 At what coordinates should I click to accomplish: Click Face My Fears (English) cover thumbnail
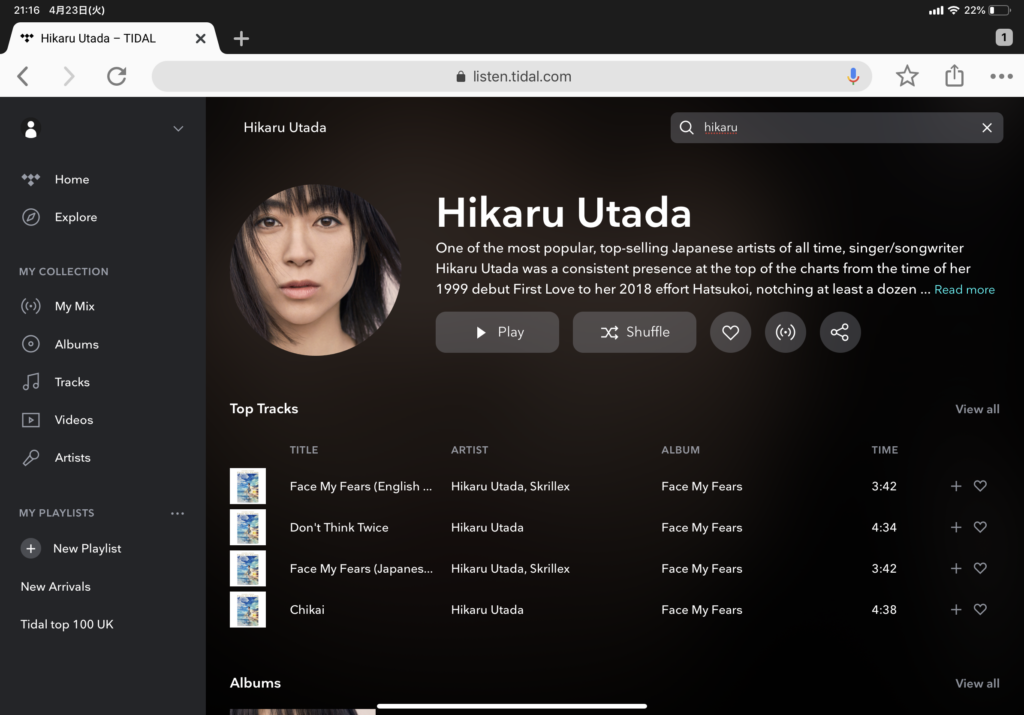(248, 486)
